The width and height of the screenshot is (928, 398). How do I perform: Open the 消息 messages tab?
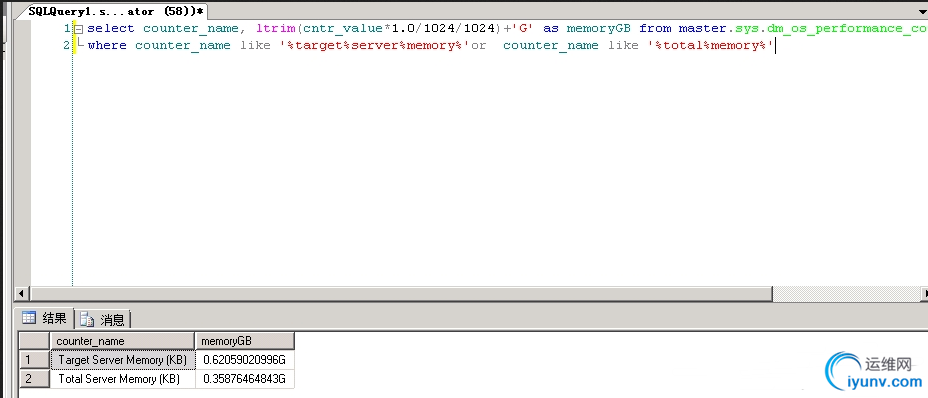tap(103, 320)
